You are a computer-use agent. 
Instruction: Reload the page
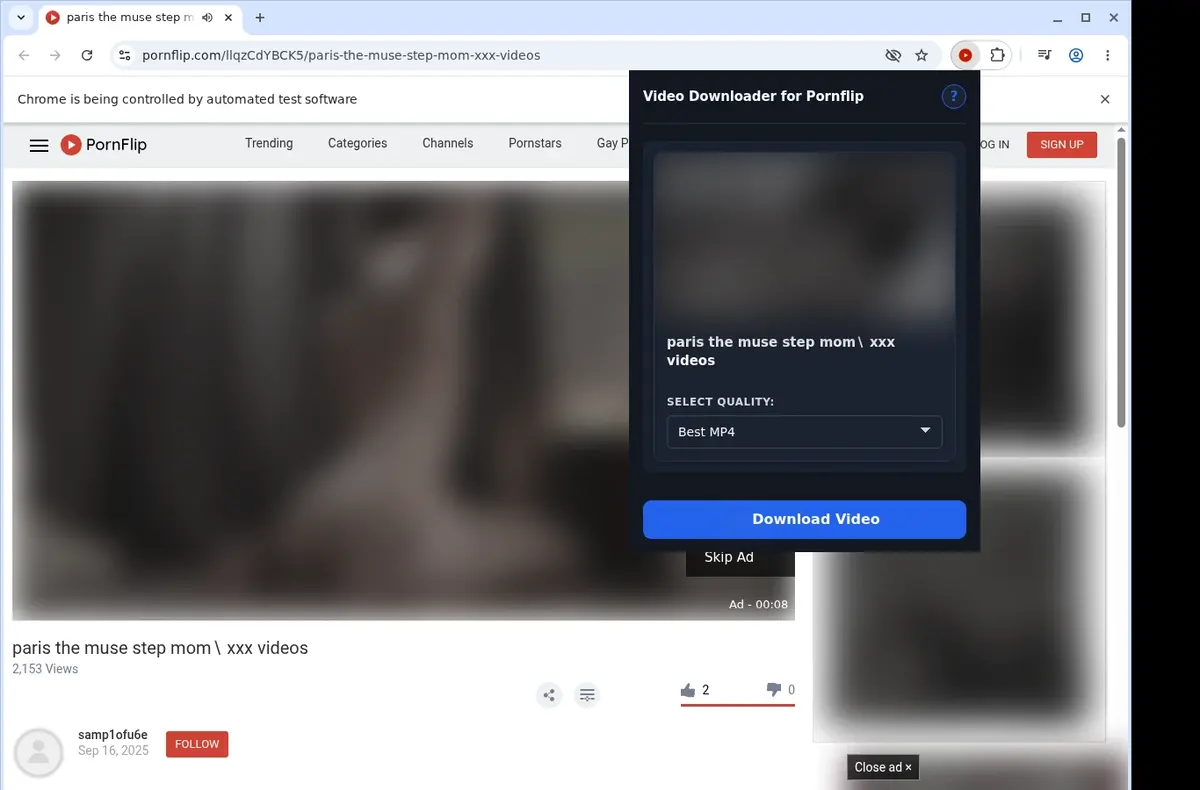[x=87, y=56]
